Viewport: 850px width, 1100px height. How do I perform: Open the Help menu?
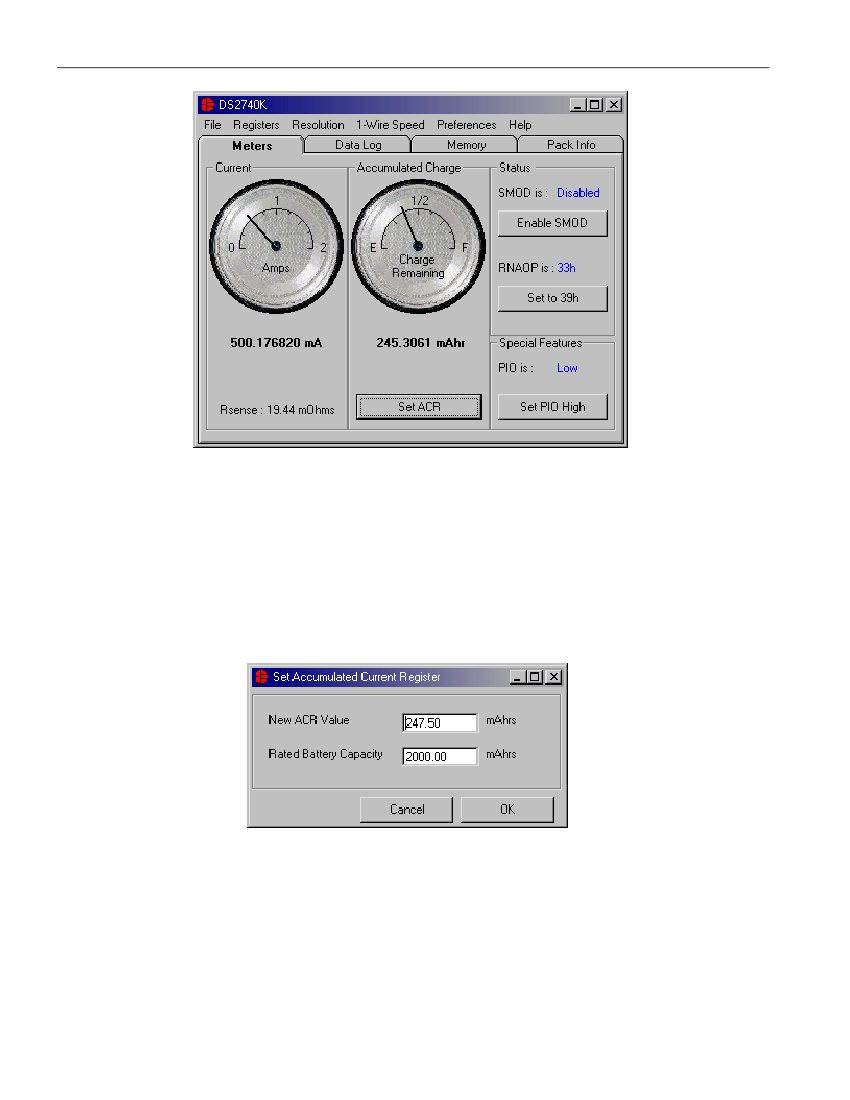(x=520, y=125)
